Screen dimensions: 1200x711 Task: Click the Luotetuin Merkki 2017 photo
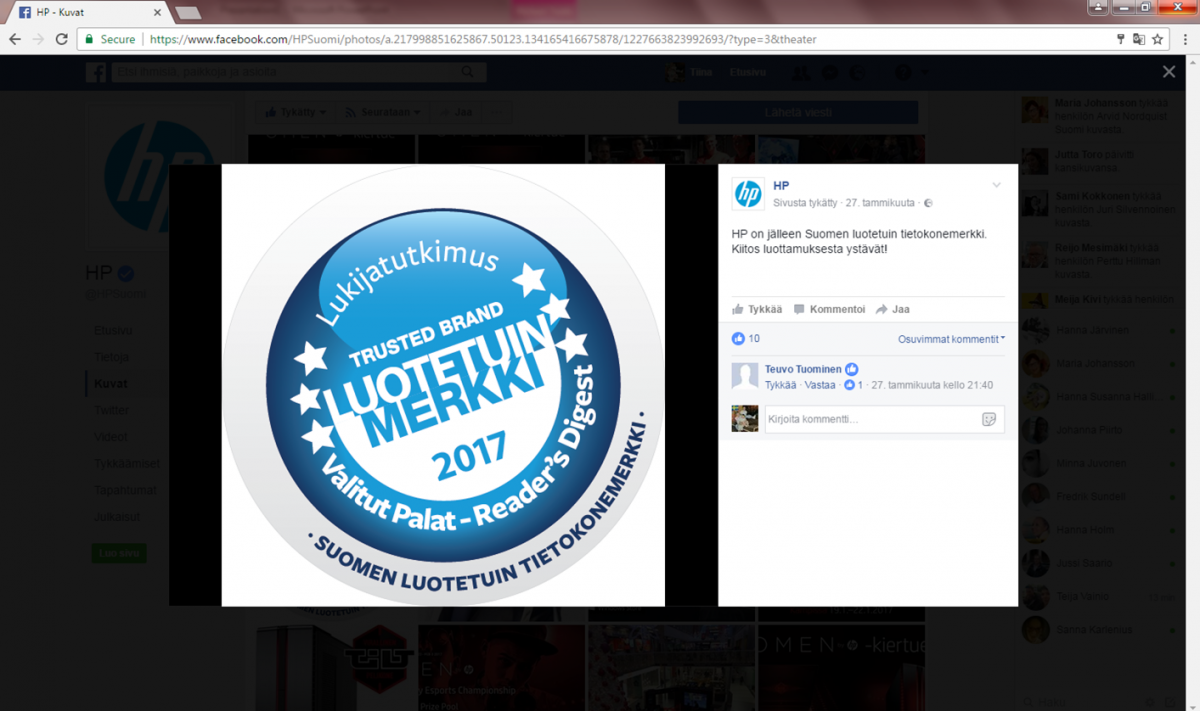[x=443, y=385]
